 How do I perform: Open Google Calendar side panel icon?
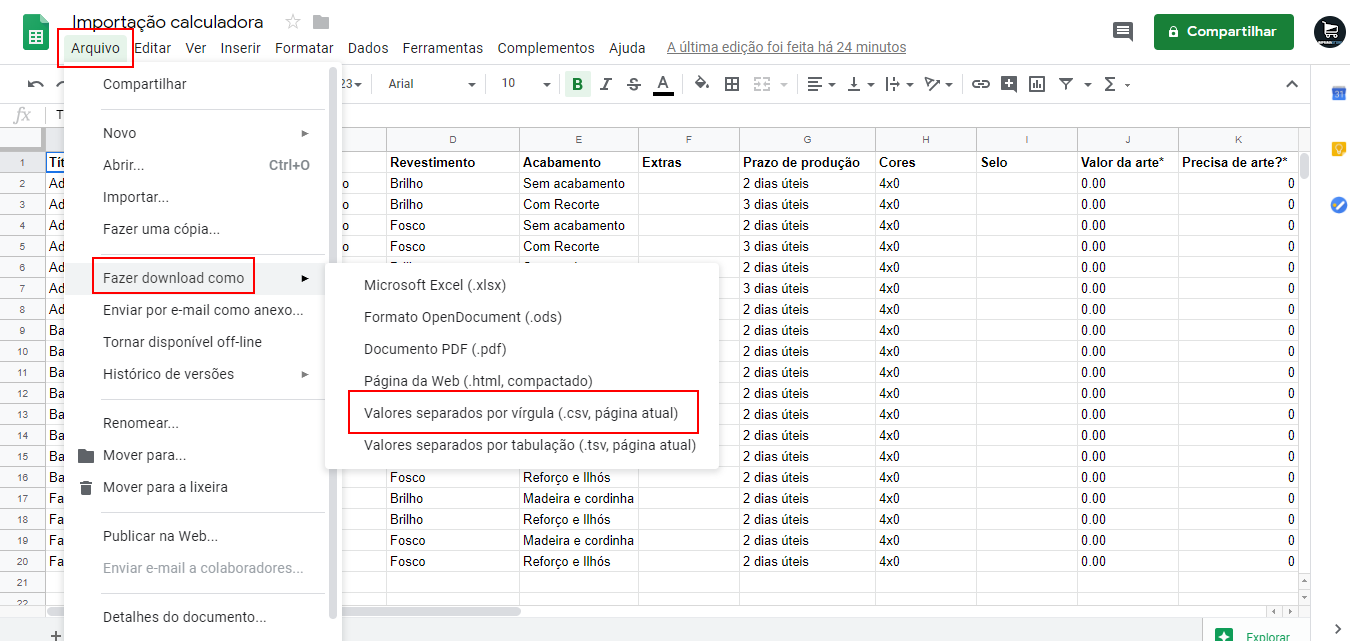[x=1338, y=94]
